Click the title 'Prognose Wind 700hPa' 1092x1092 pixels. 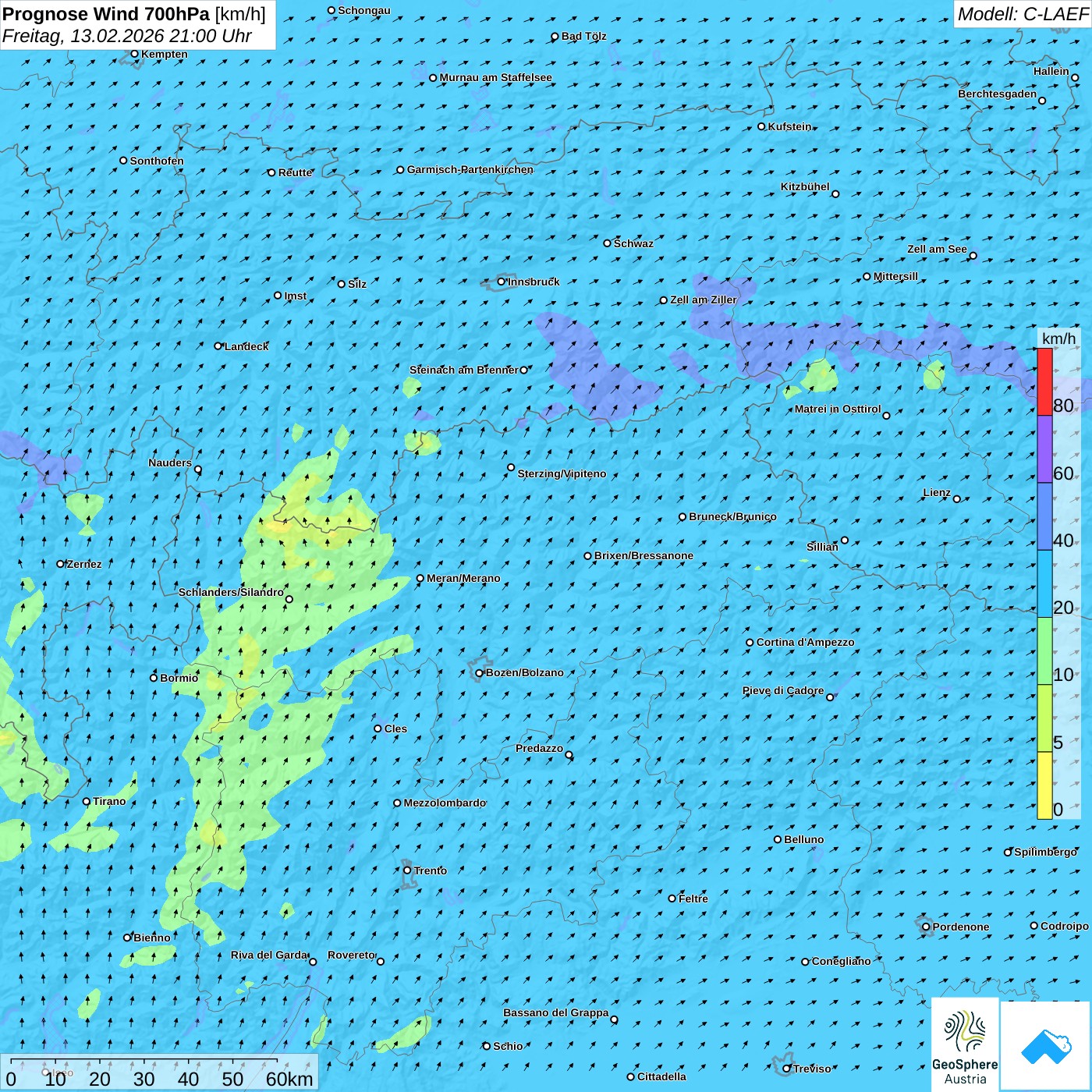click(106, 14)
